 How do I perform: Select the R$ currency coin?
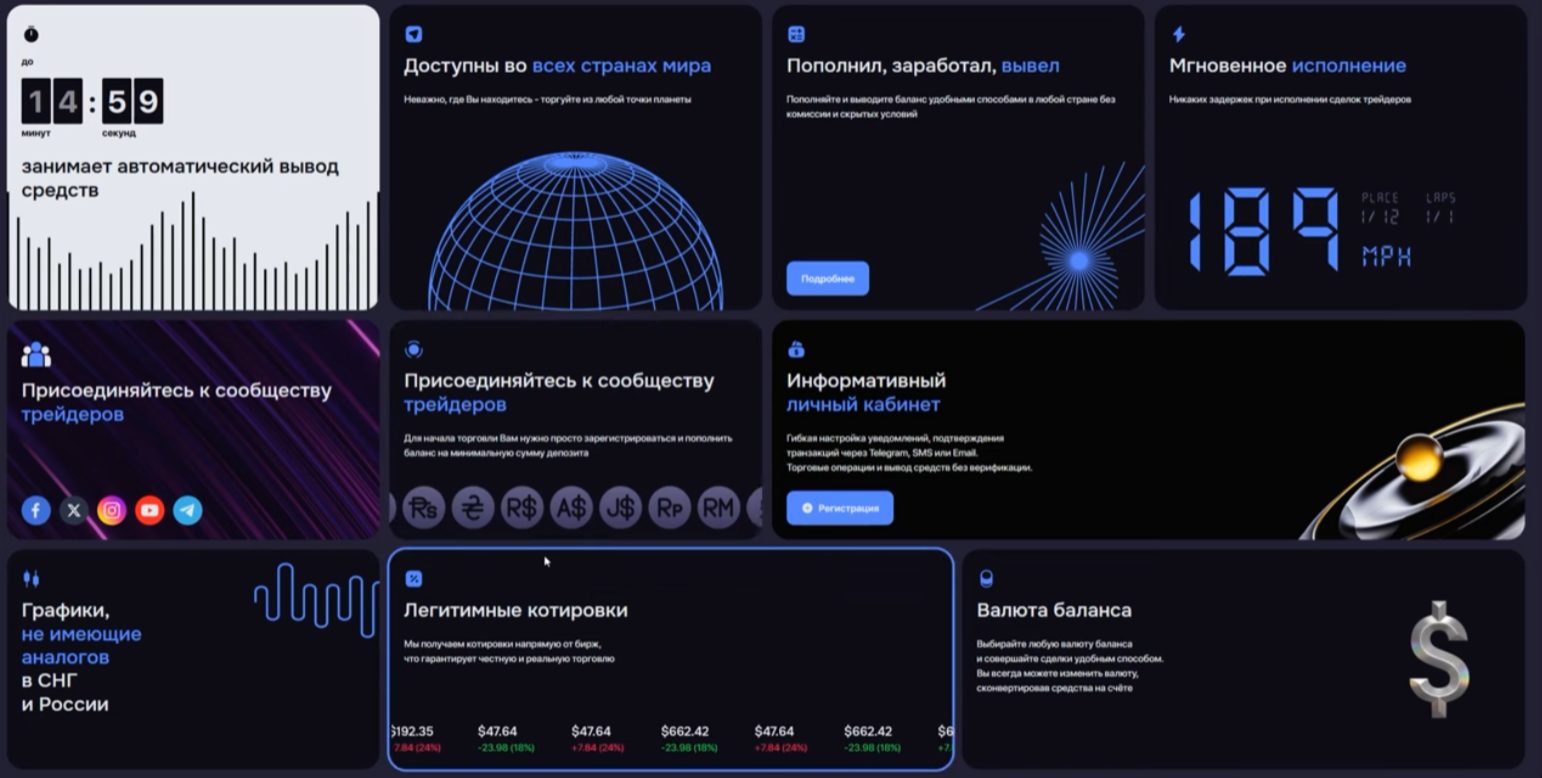[522, 509]
